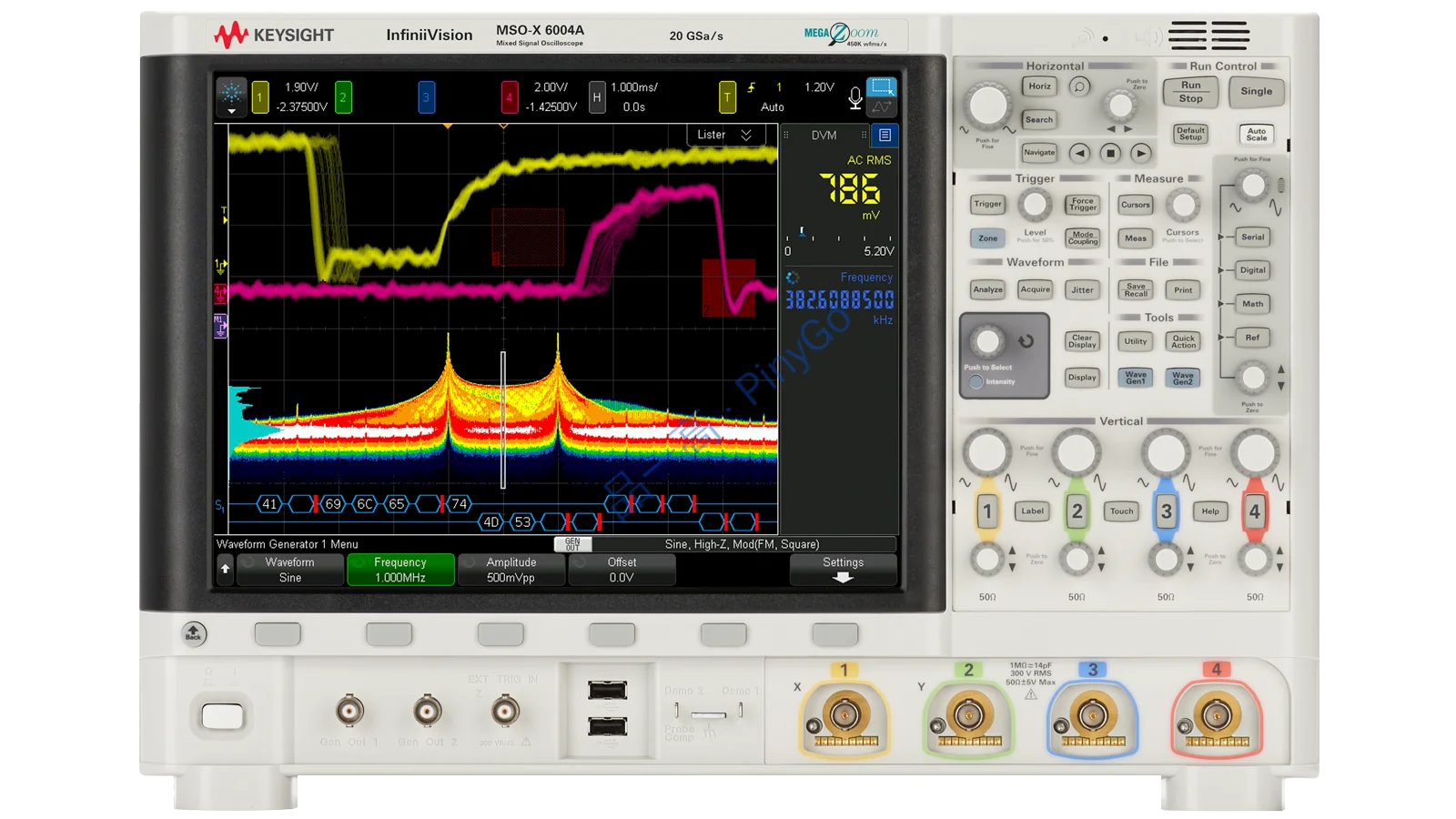This screenshot has height=819, width=1456.
Task: Tap the H horizontal settings badge
Action: pyautogui.click(x=596, y=97)
